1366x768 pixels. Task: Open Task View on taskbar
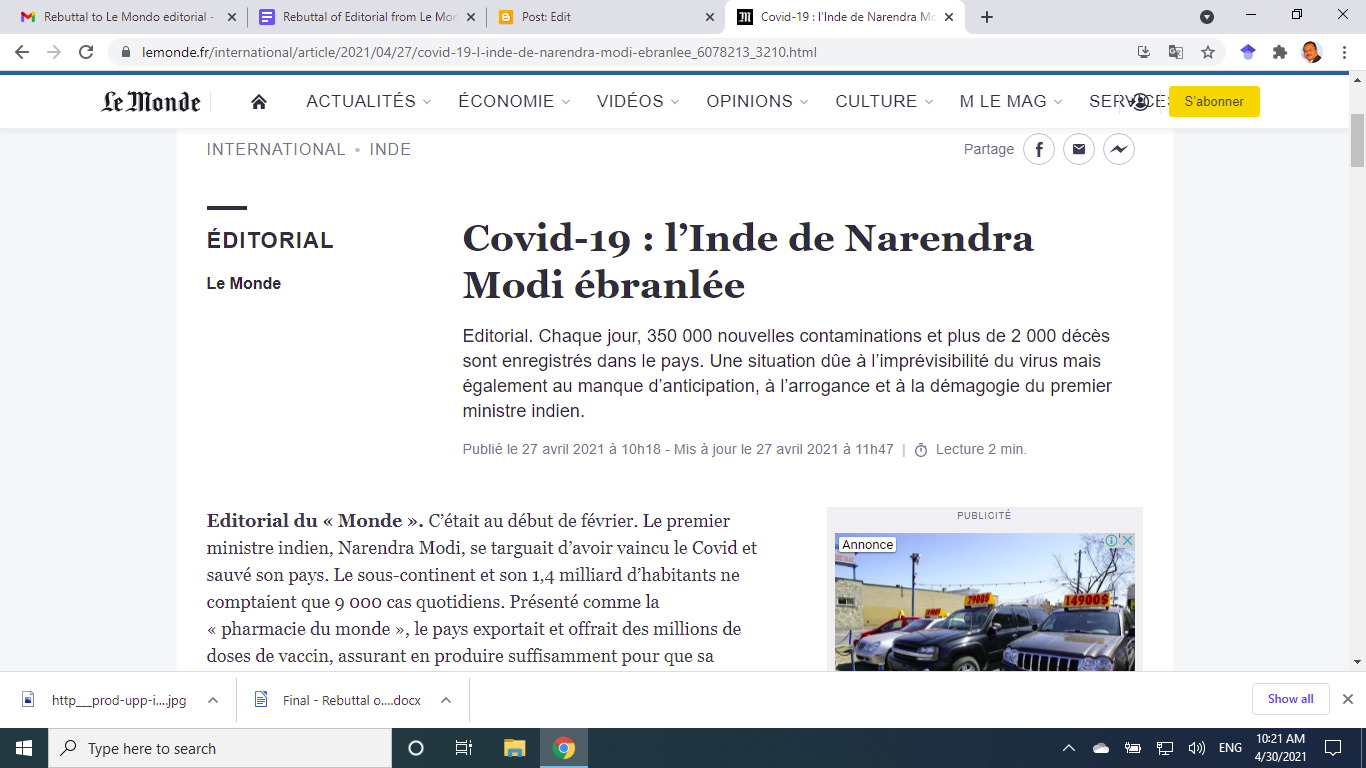point(464,748)
